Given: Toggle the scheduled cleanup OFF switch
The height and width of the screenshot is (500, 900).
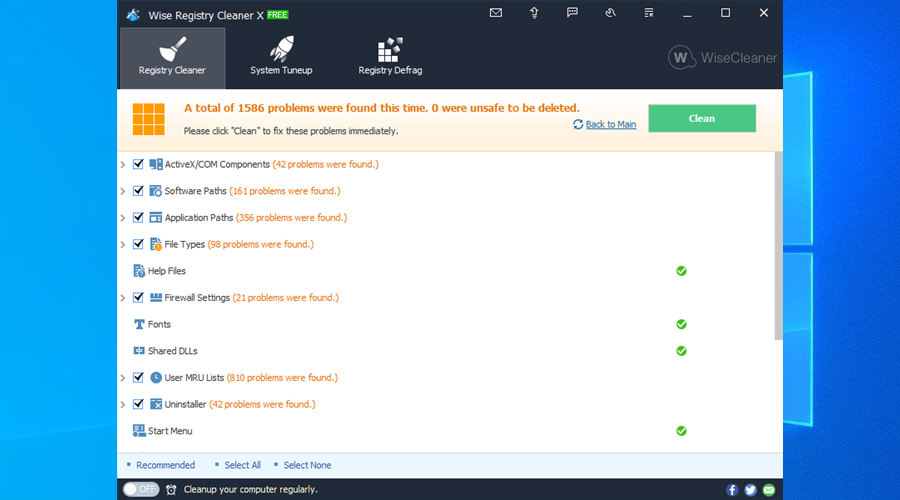Looking at the screenshot, I should (x=141, y=490).
